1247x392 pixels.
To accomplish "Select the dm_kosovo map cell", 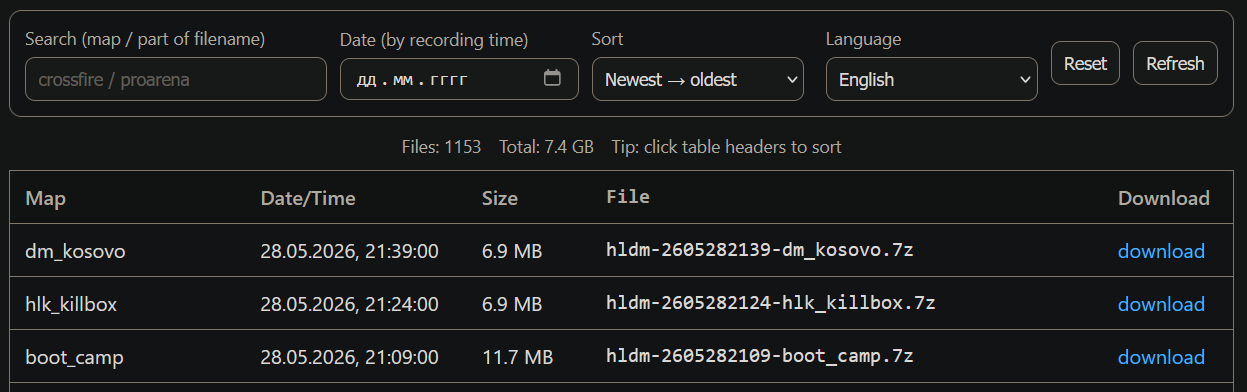I will (75, 251).
